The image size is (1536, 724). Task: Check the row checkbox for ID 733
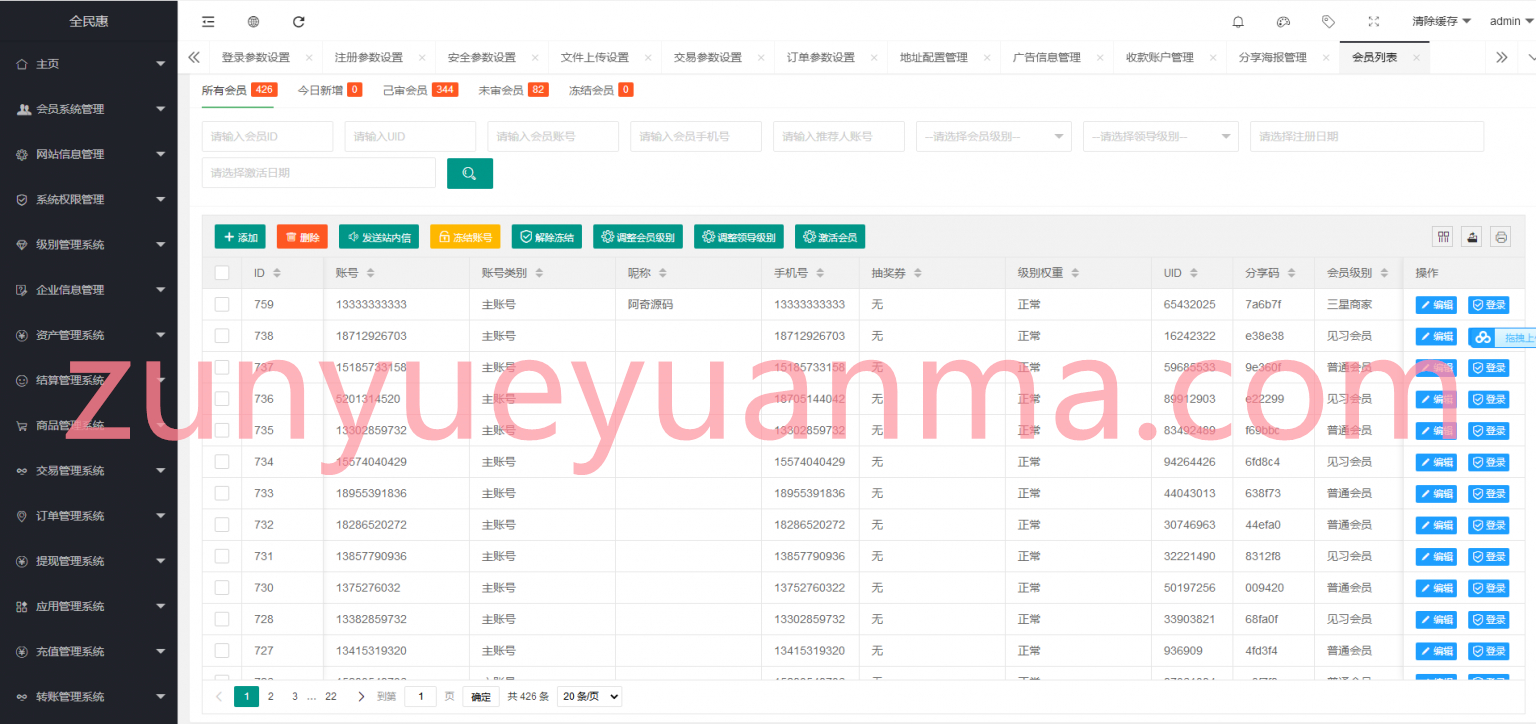(x=222, y=493)
